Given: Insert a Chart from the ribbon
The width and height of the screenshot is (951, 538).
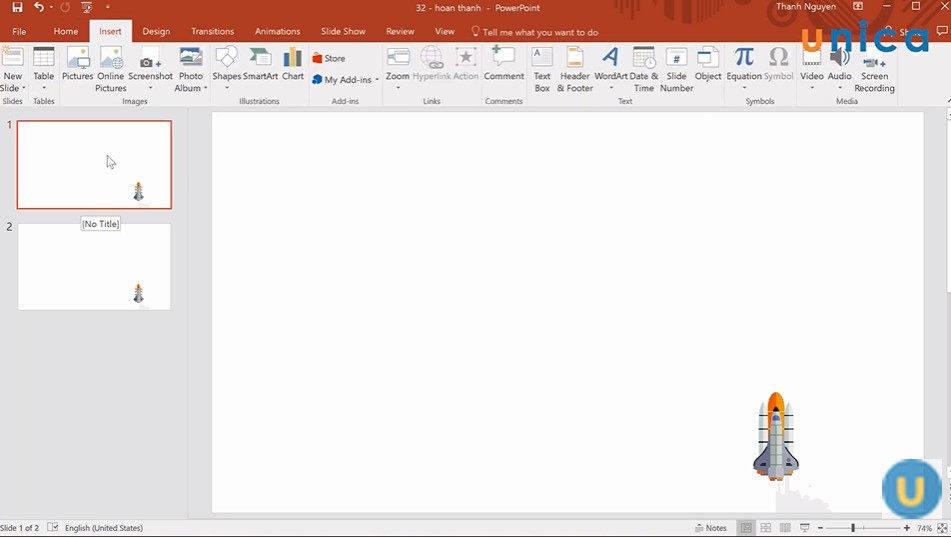Looking at the screenshot, I should click(x=292, y=65).
